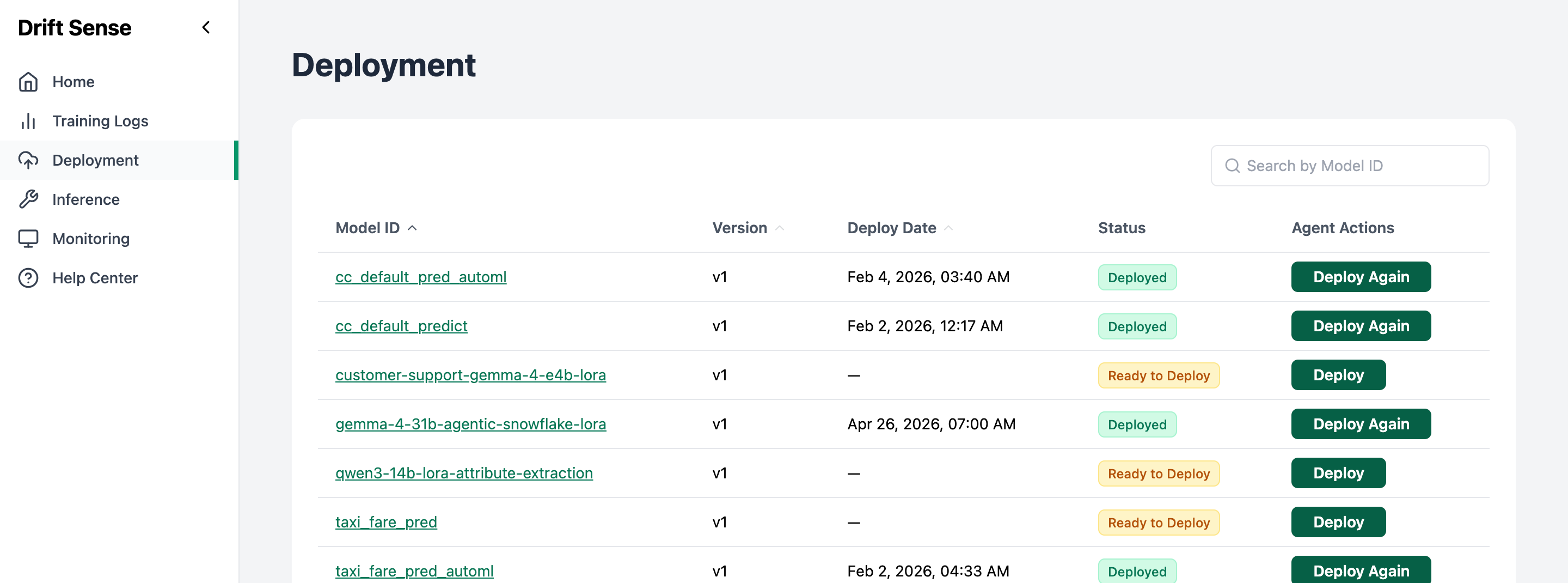1568x583 pixels.
Task: Click Deployed status of cc_default_predict
Action: [x=1137, y=326]
